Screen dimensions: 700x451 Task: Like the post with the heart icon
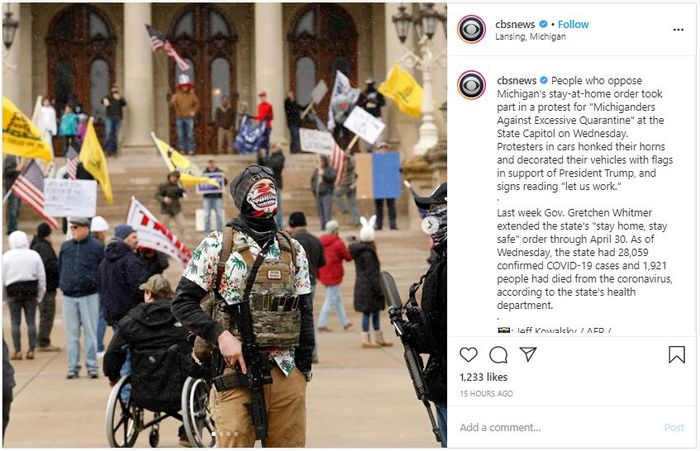[468, 355]
